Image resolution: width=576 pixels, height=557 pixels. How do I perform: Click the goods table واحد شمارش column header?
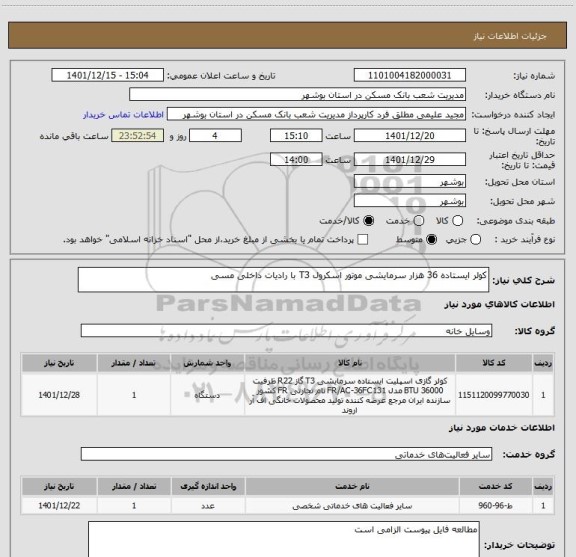(x=207, y=363)
